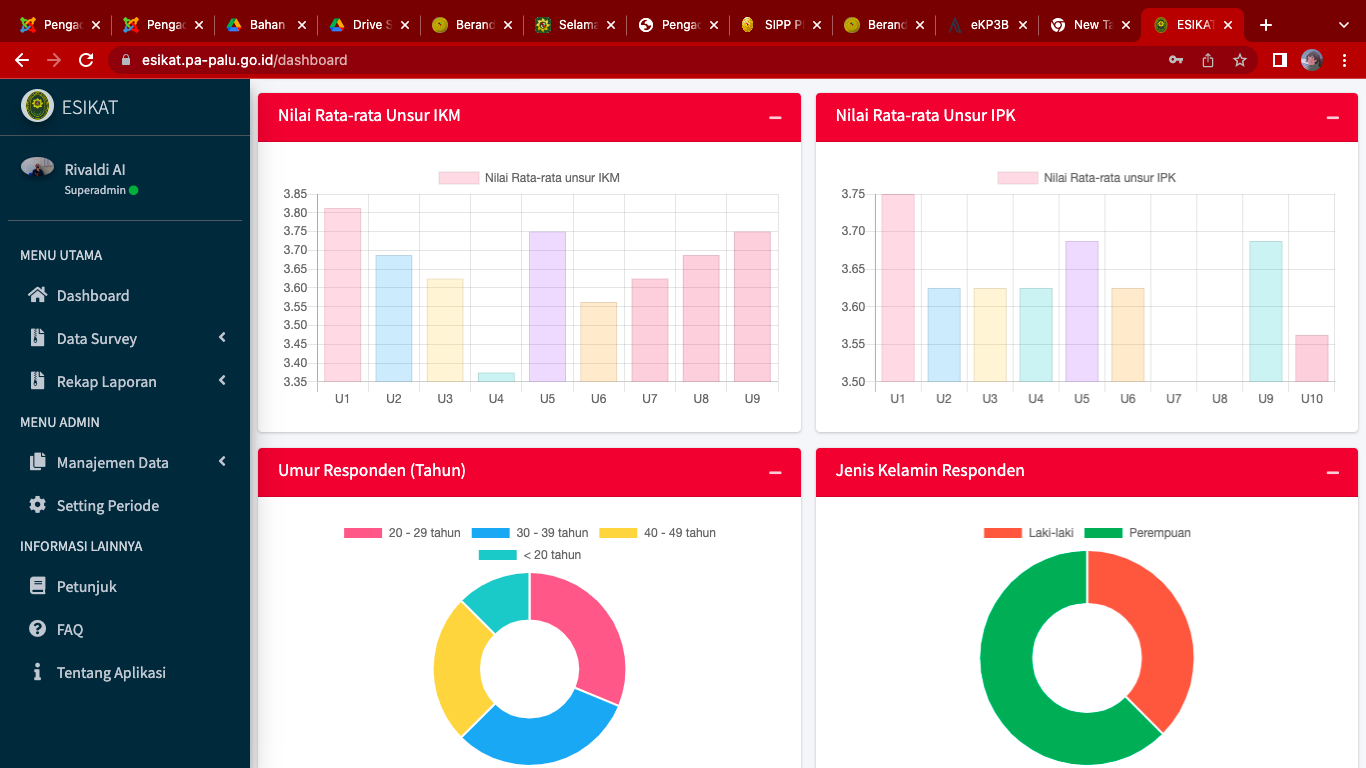Click the Dashboard home icon in sidebar

(x=38, y=295)
